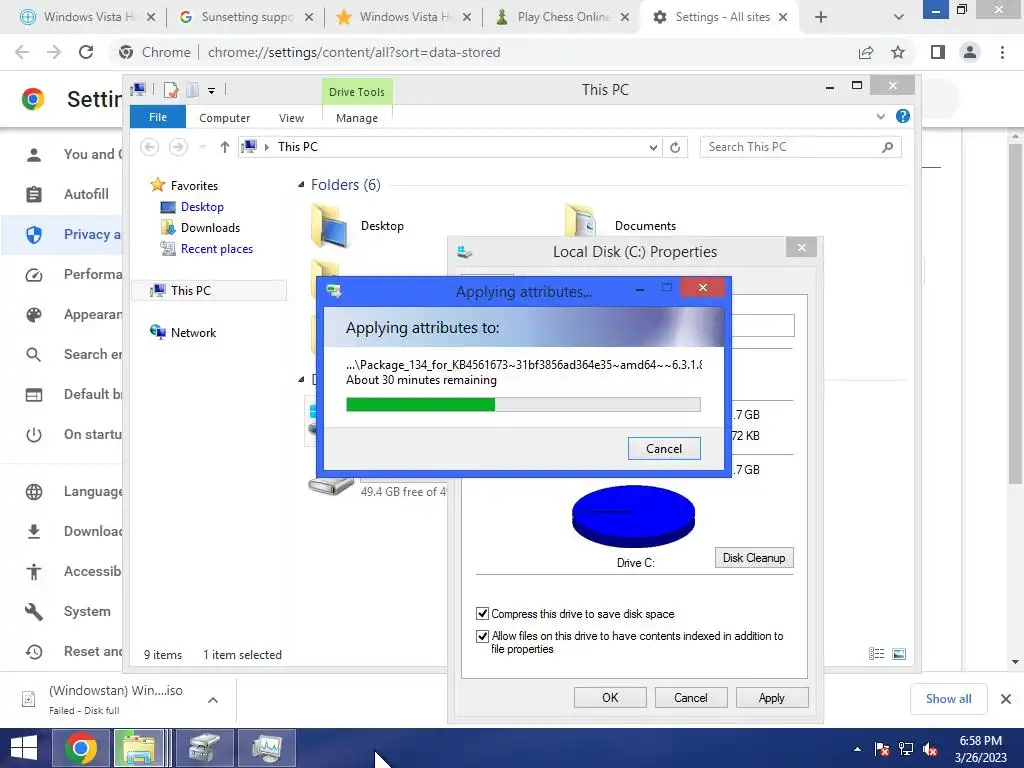1024x768 pixels.
Task: Click OK in Local Disk Properties
Action: click(x=610, y=697)
